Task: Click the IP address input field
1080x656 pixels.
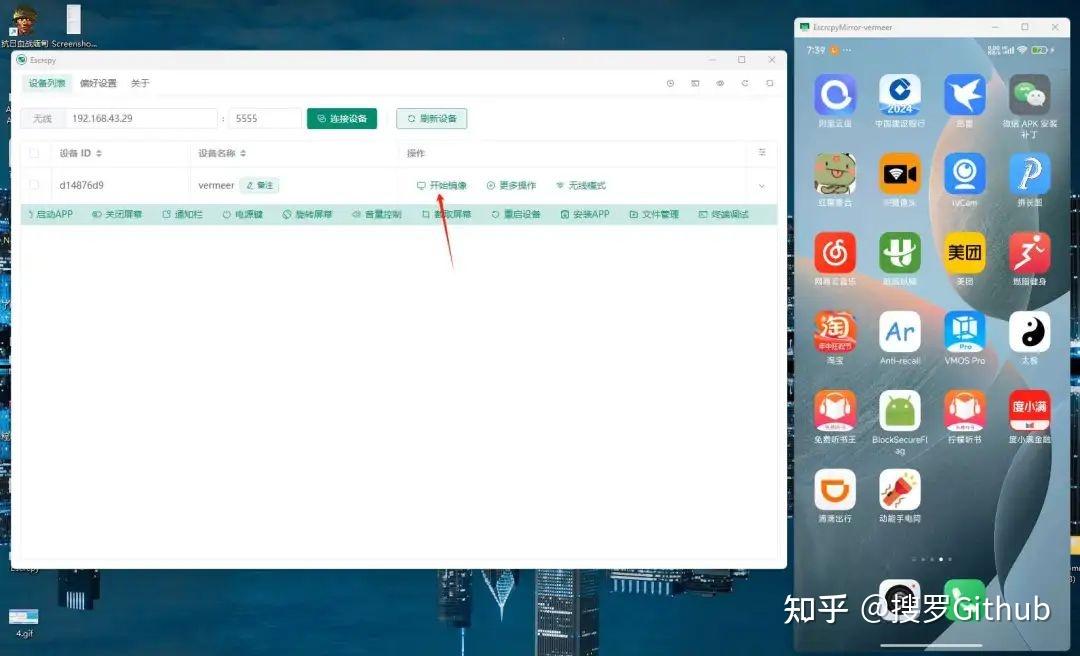Action: coord(140,118)
